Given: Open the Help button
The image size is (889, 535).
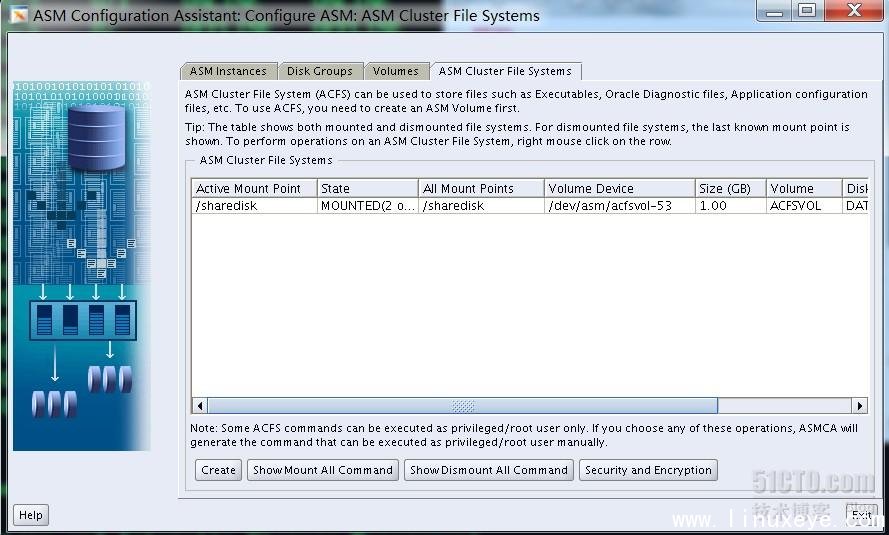Looking at the screenshot, I should [31, 515].
